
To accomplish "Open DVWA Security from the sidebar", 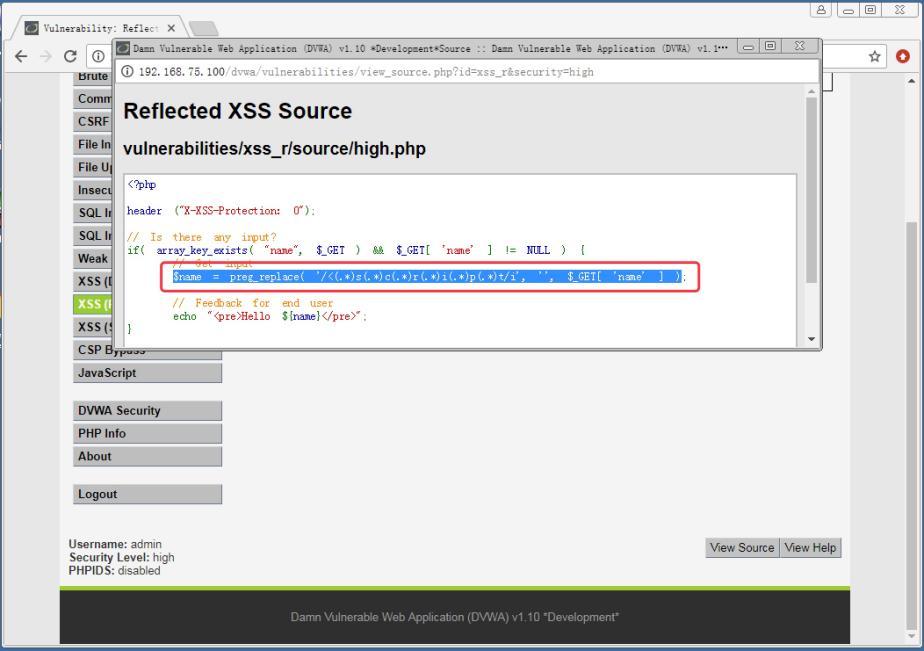I will [113, 410].
